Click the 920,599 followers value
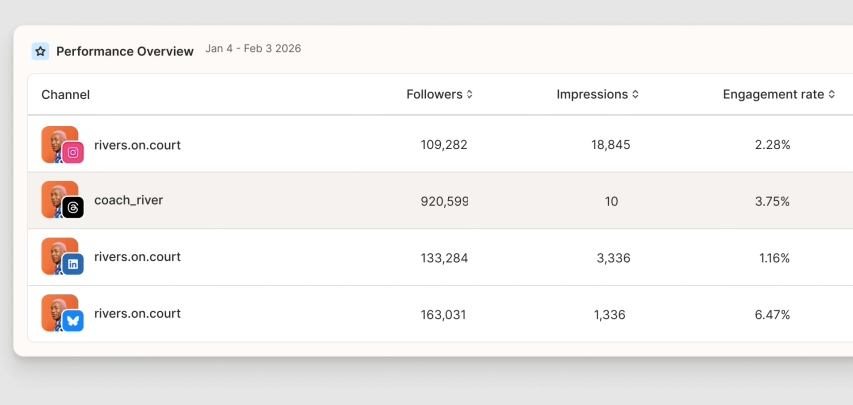 click(444, 201)
